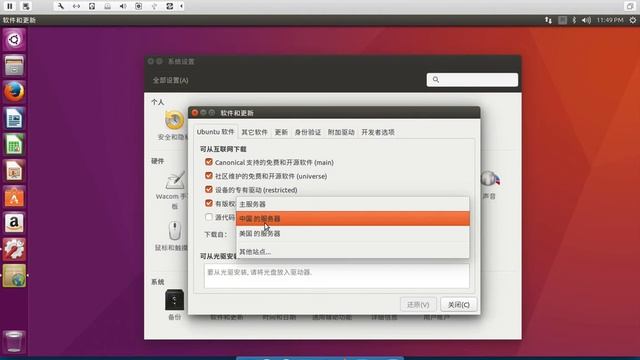This screenshot has height=360, width=640.
Task: Open the Files manager in launcher
Action: pyautogui.click(x=14, y=66)
